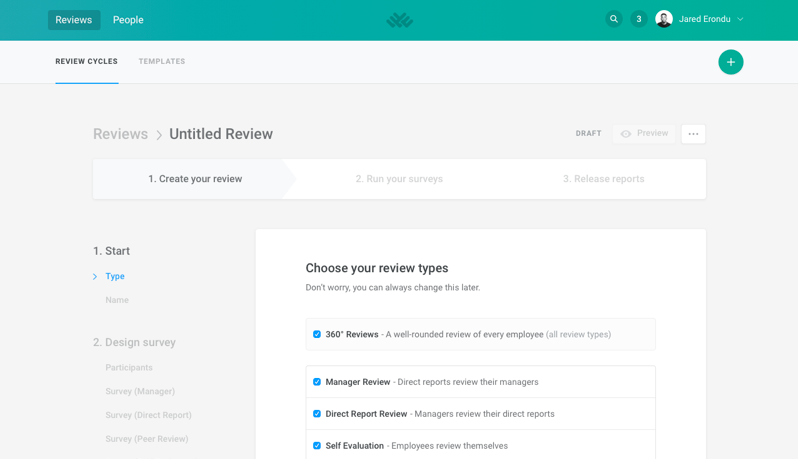
Task: Select the Review Cycles tab
Action: [87, 62]
